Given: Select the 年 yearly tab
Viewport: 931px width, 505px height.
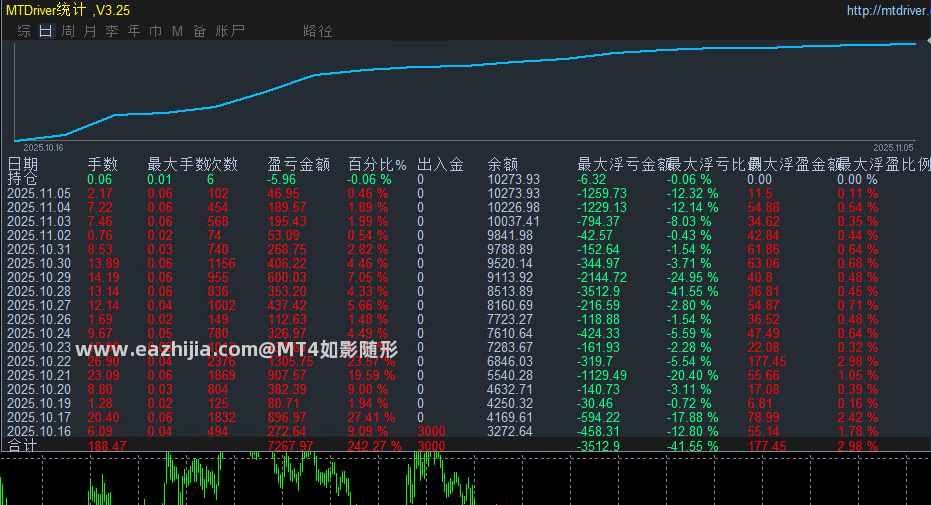Looking at the screenshot, I should coord(134,31).
